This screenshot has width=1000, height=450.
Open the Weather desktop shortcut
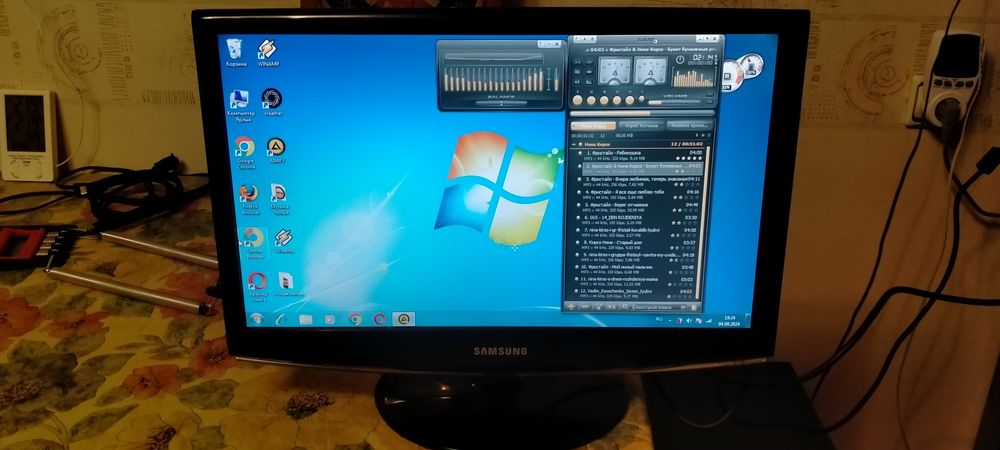click(272, 102)
